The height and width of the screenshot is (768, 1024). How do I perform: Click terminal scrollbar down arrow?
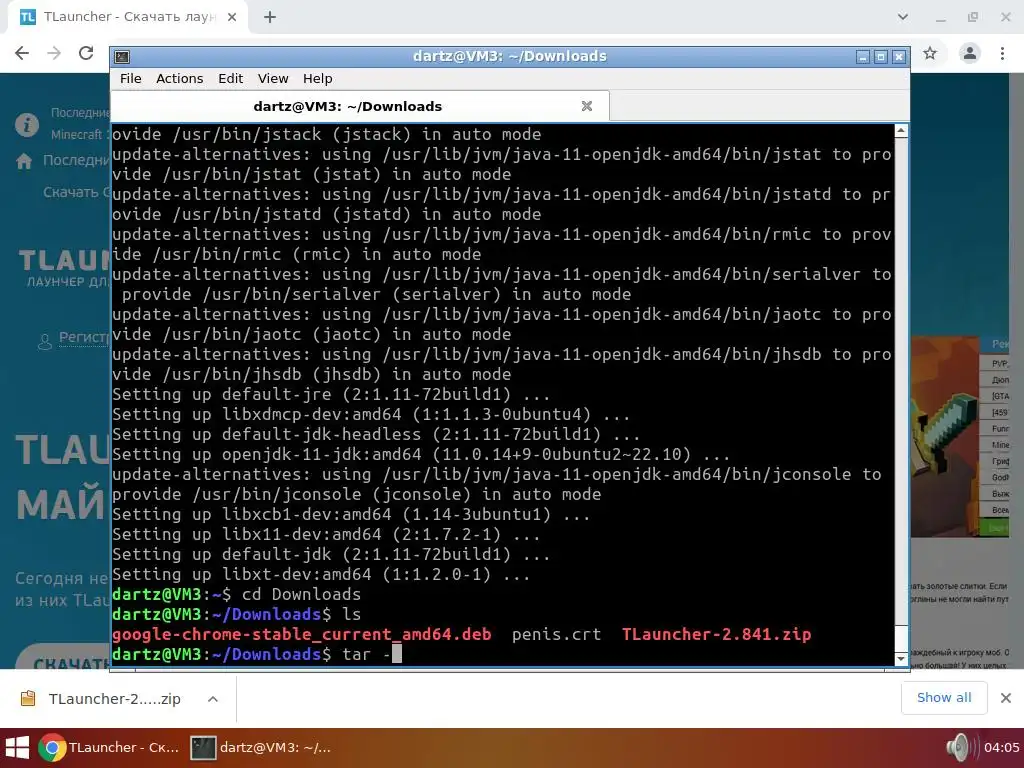[x=901, y=658]
